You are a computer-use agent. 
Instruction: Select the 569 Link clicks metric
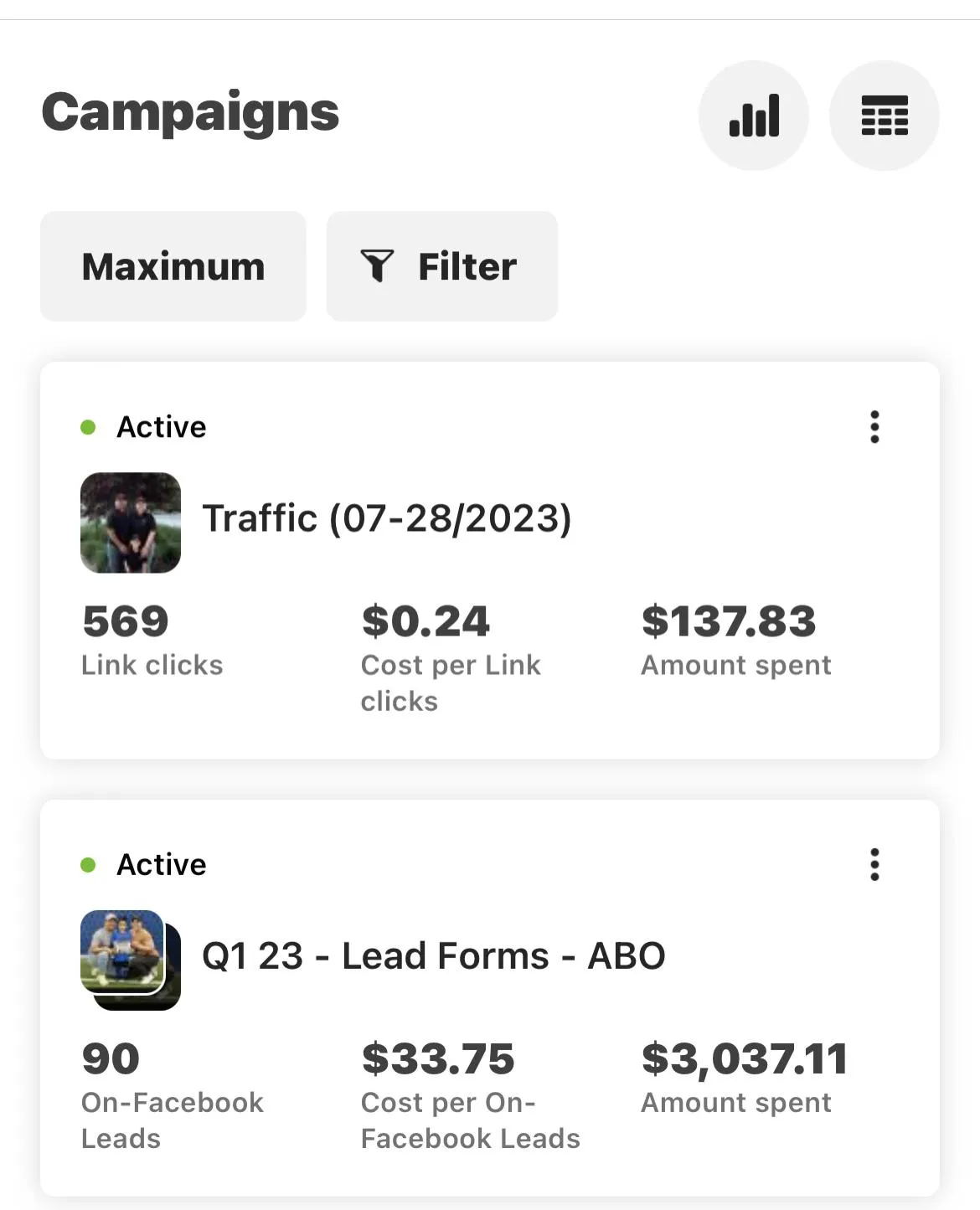tap(126, 621)
